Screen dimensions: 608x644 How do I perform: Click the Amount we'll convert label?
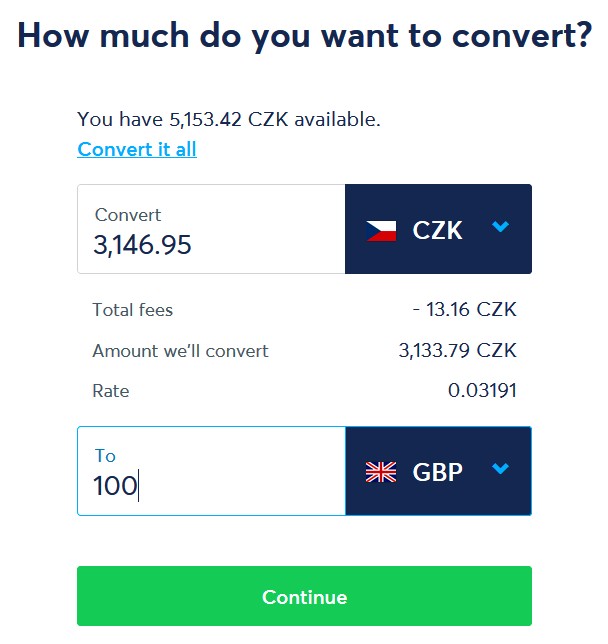click(180, 351)
